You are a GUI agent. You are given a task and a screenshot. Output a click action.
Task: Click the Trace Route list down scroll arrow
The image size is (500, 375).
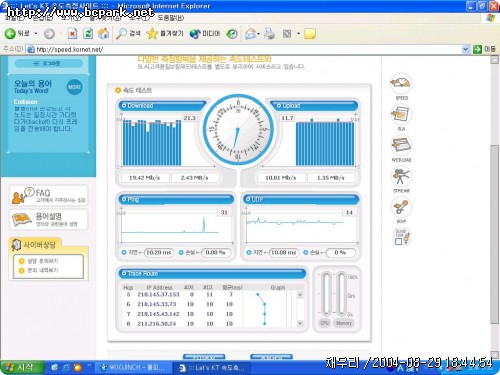[300, 323]
